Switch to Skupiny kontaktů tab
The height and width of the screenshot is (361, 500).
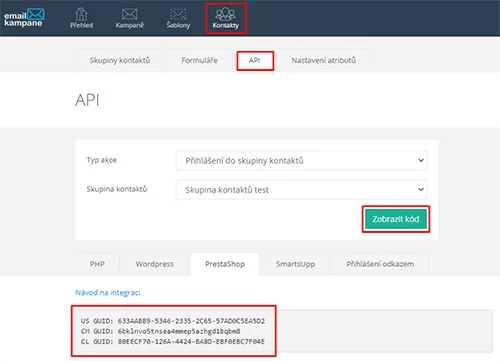(120, 60)
